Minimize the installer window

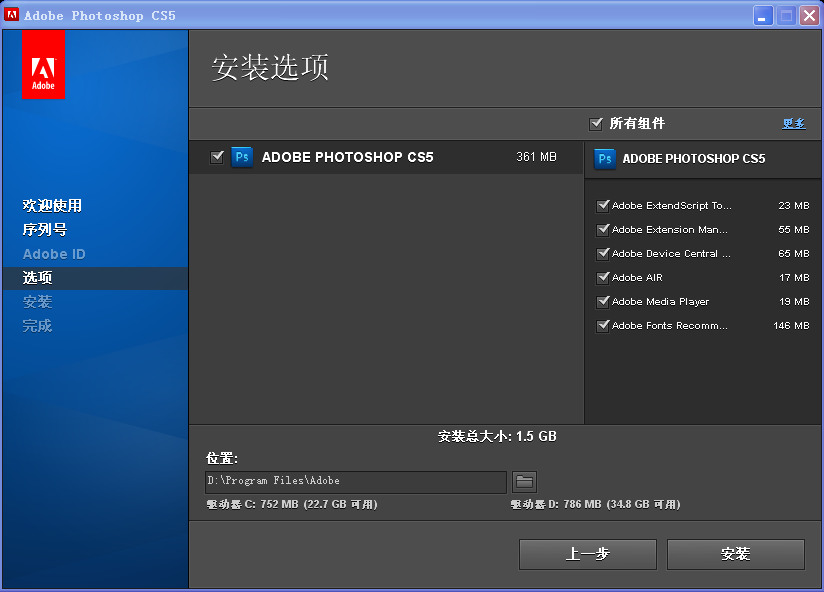763,16
